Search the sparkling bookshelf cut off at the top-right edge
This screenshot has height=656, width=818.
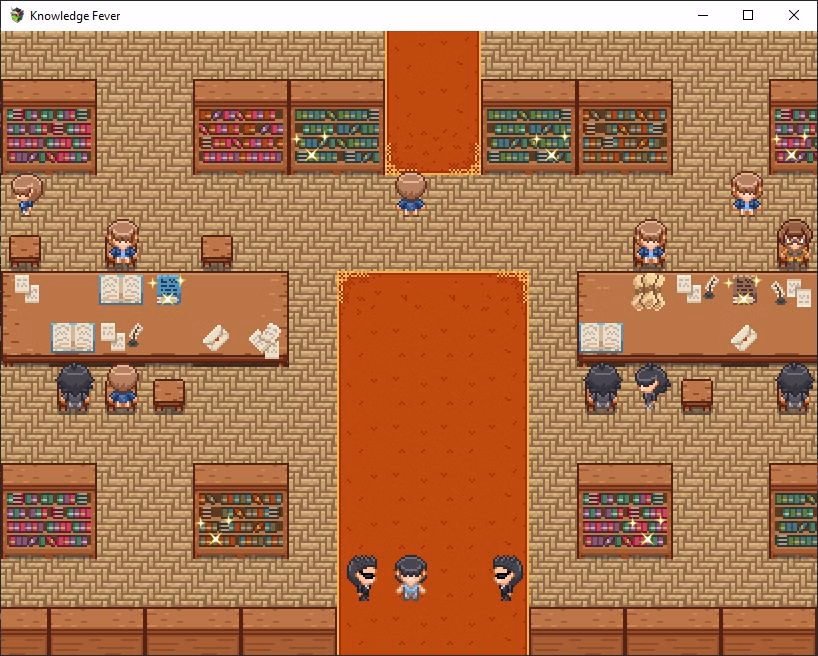pyautogui.click(x=793, y=127)
